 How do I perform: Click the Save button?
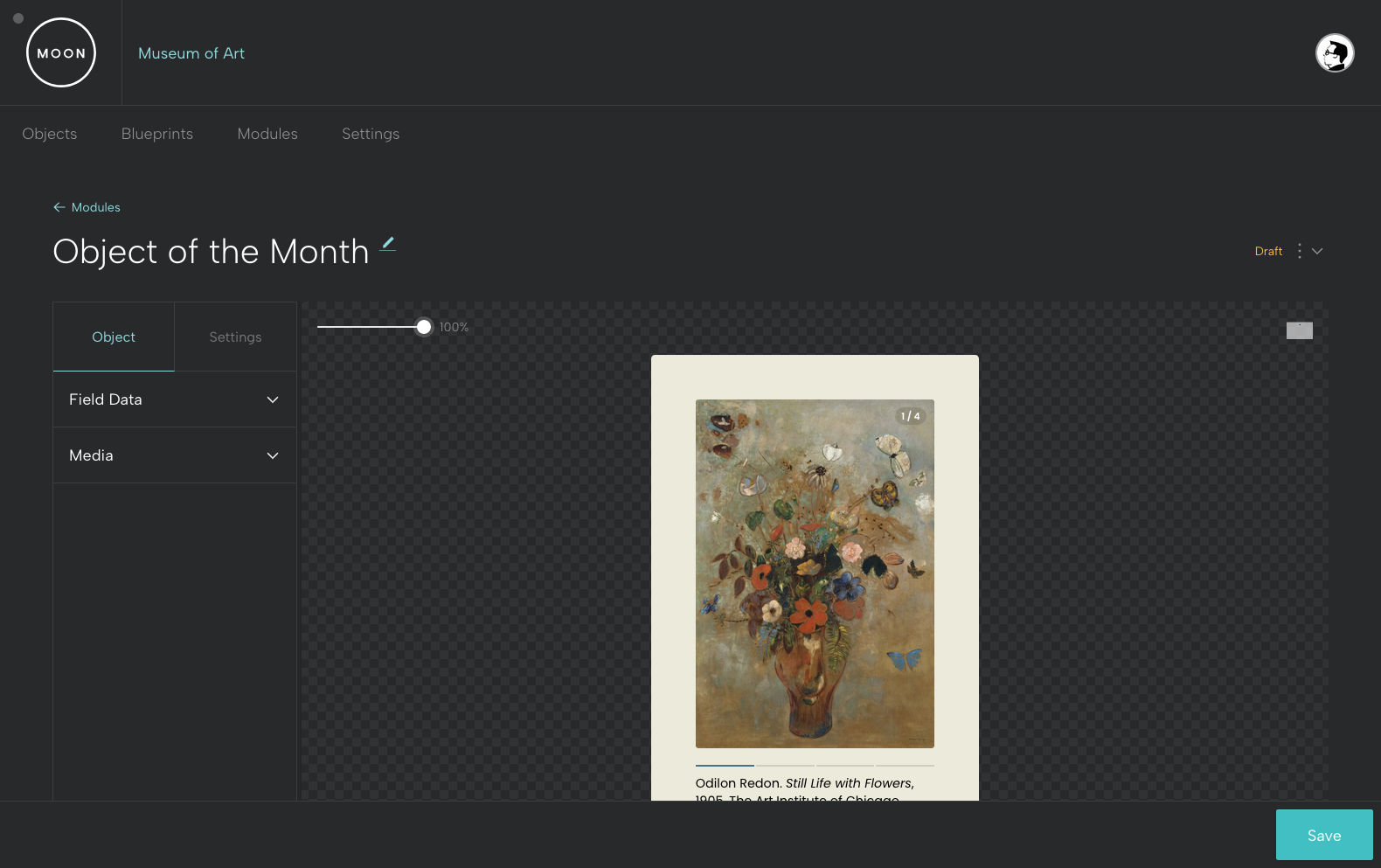pyautogui.click(x=1324, y=835)
